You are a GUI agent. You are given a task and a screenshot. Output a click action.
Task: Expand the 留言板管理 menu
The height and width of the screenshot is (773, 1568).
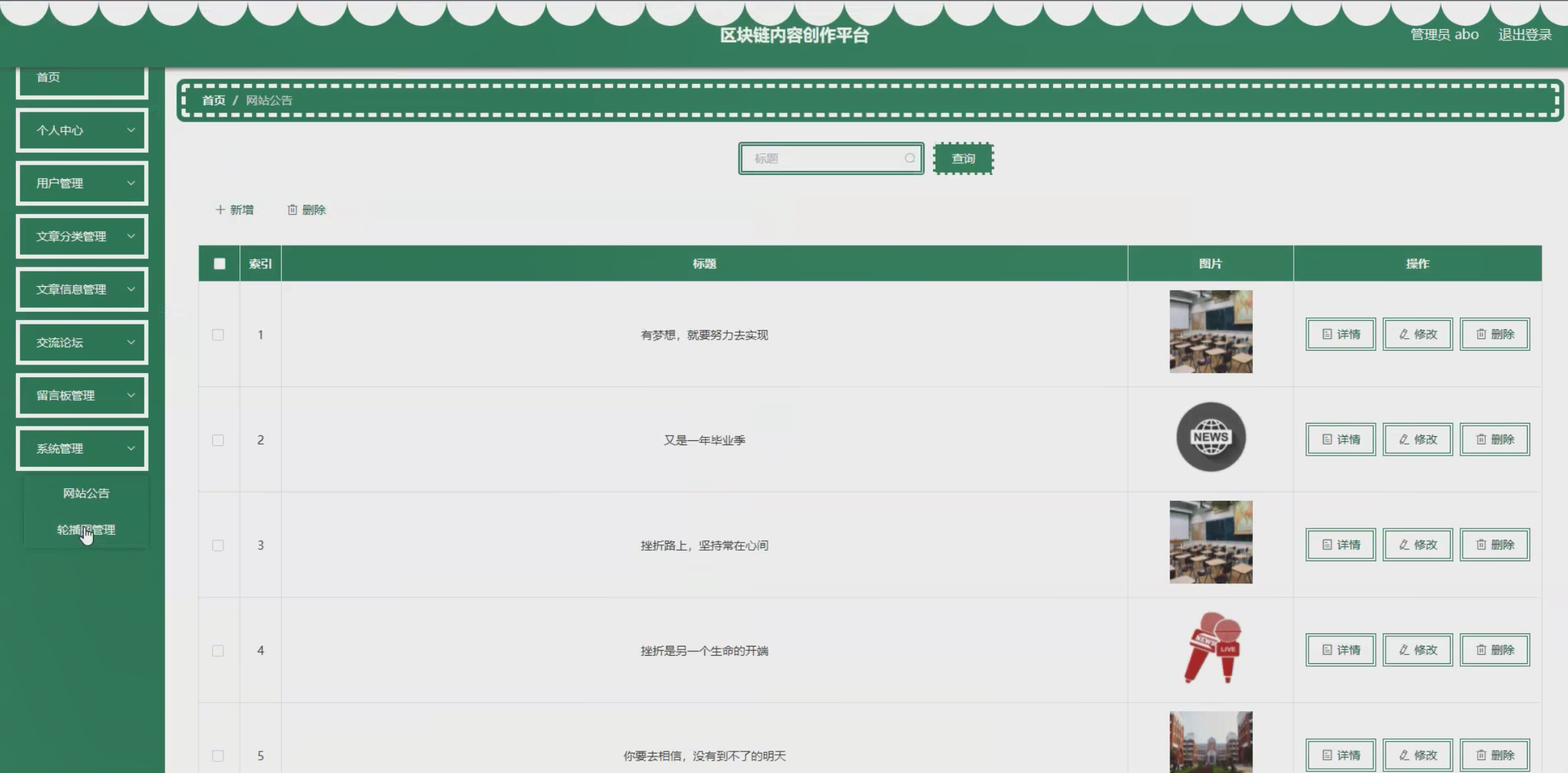[x=82, y=396]
